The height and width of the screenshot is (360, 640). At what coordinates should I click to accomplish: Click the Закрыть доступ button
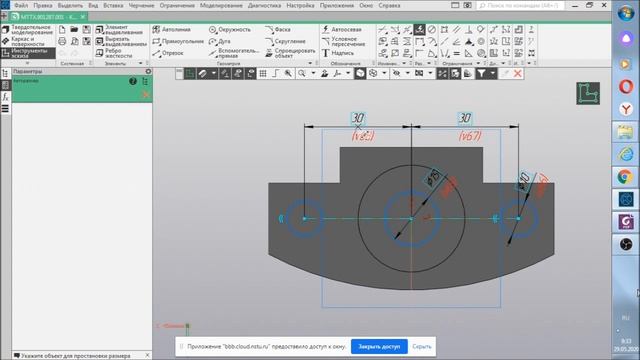click(x=379, y=347)
